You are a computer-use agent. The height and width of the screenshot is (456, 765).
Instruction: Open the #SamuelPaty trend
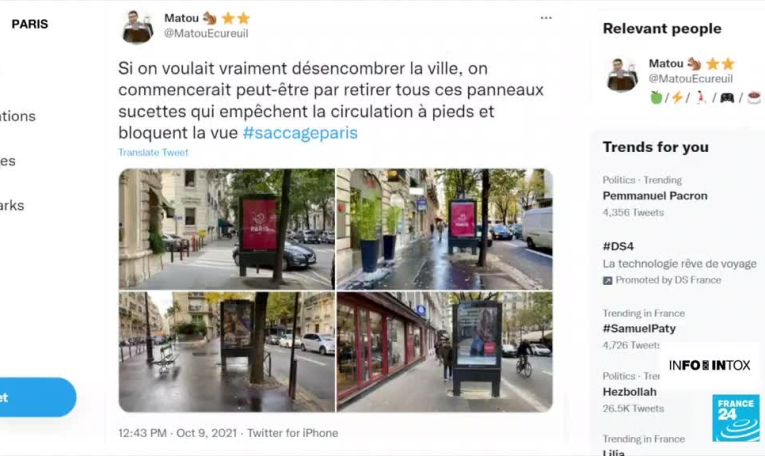coord(639,329)
